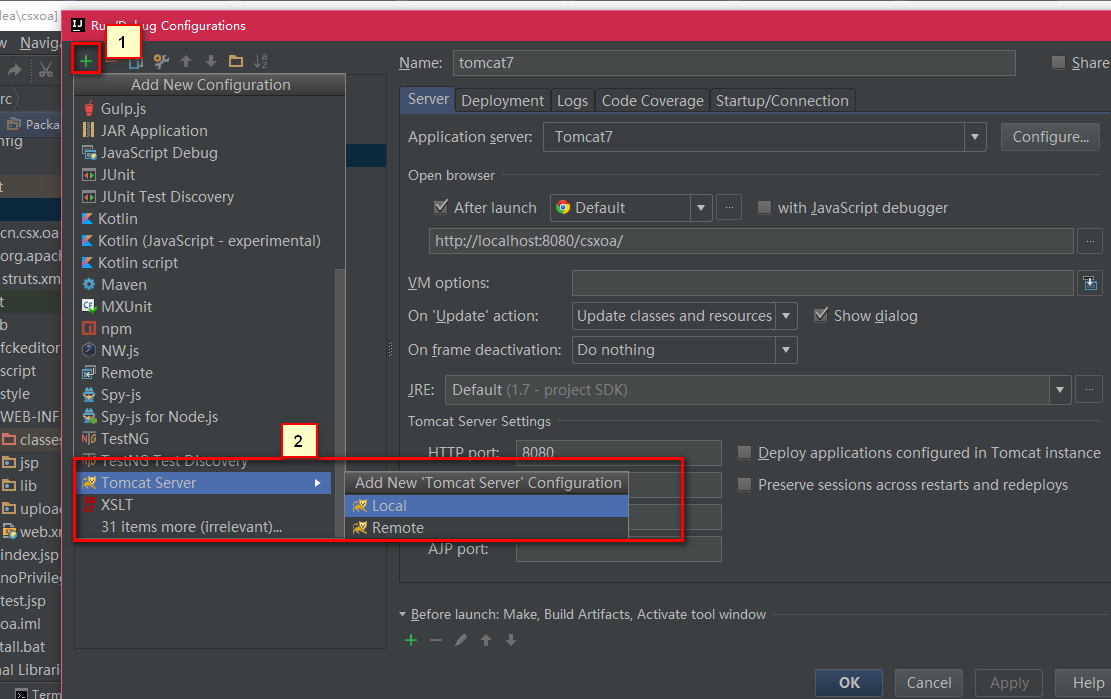Open the Code Coverage tab
The height and width of the screenshot is (699, 1111).
(x=653, y=101)
